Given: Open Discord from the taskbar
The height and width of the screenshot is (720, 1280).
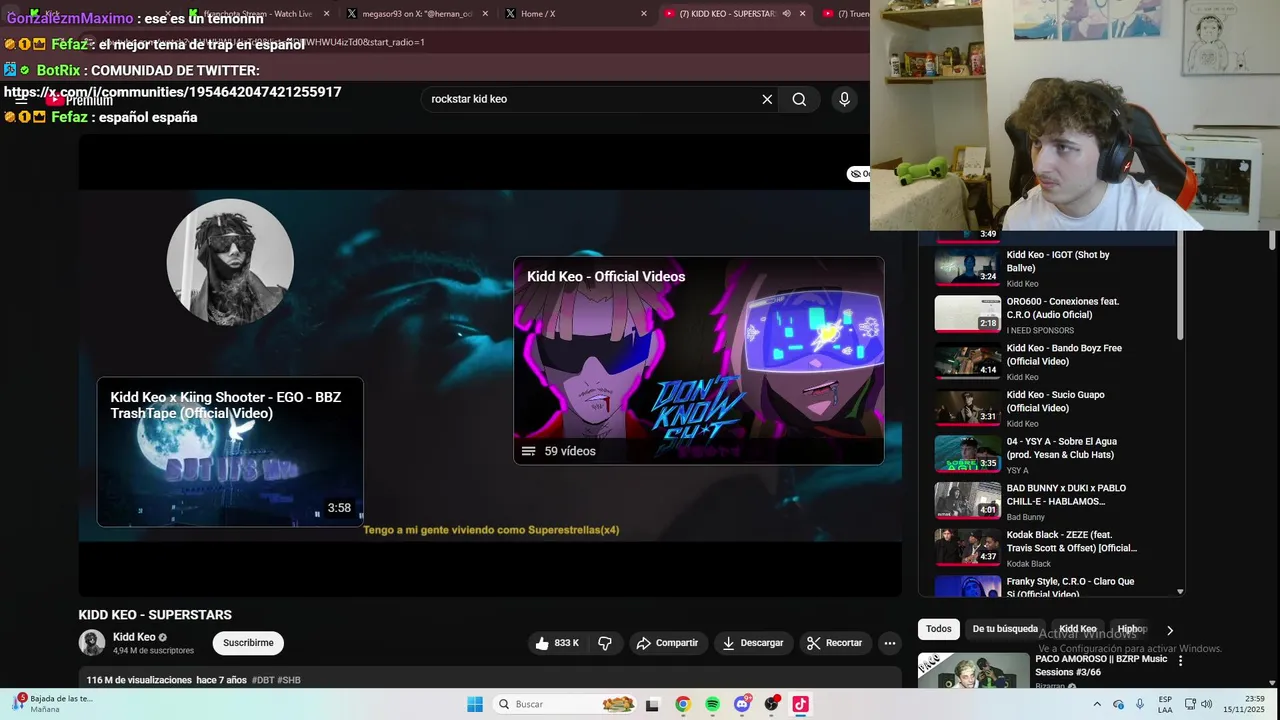Looking at the screenshot, I should click(x=742, y=704).
